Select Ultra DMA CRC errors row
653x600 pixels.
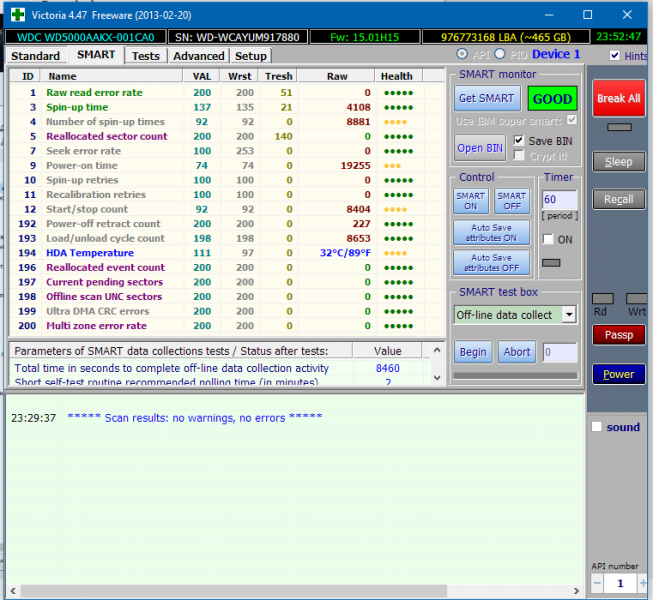tap(227, 311)
